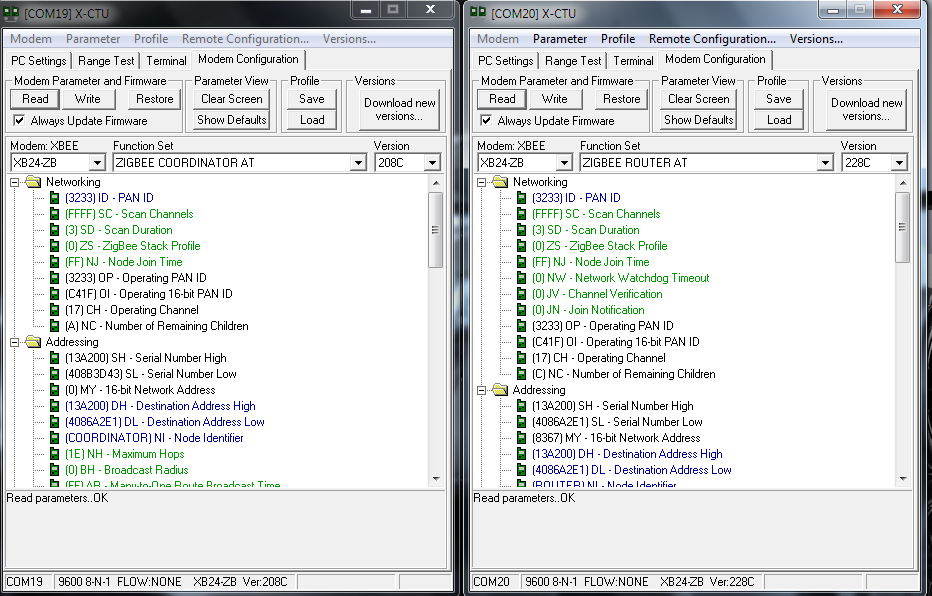Click SC Scan Channels icon in COM19 window
The width and height of the screenshot is (932, 596).
coord(54,214)
